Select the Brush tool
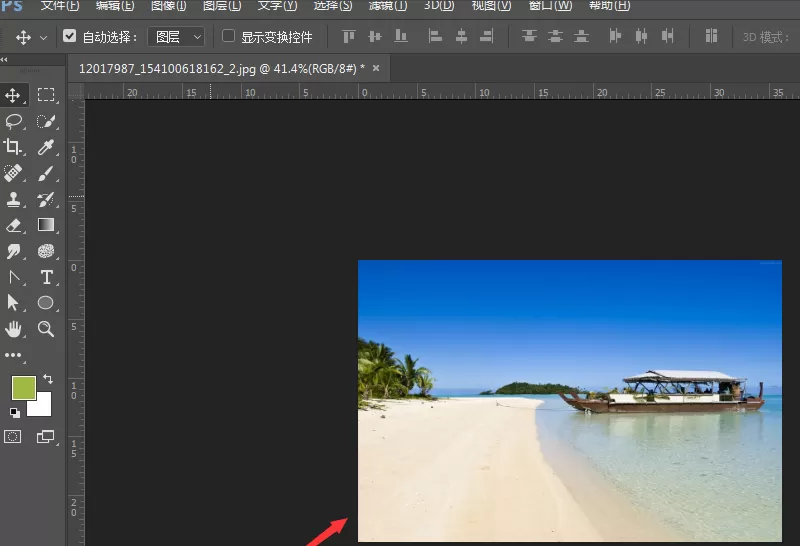This screenshot has height=546, width=800. pos(46,173)
